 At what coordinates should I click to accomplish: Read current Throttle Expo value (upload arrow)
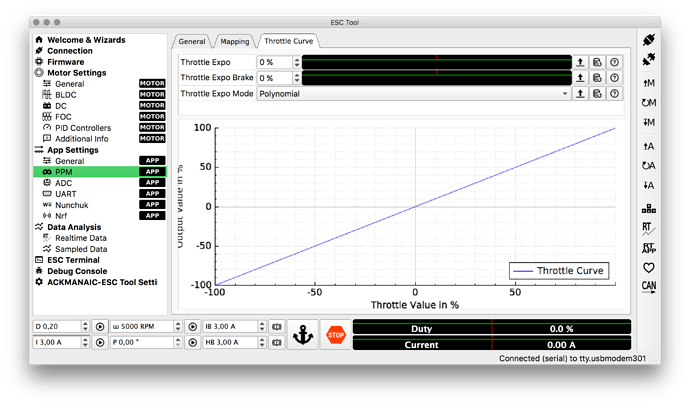click(580, 62)
